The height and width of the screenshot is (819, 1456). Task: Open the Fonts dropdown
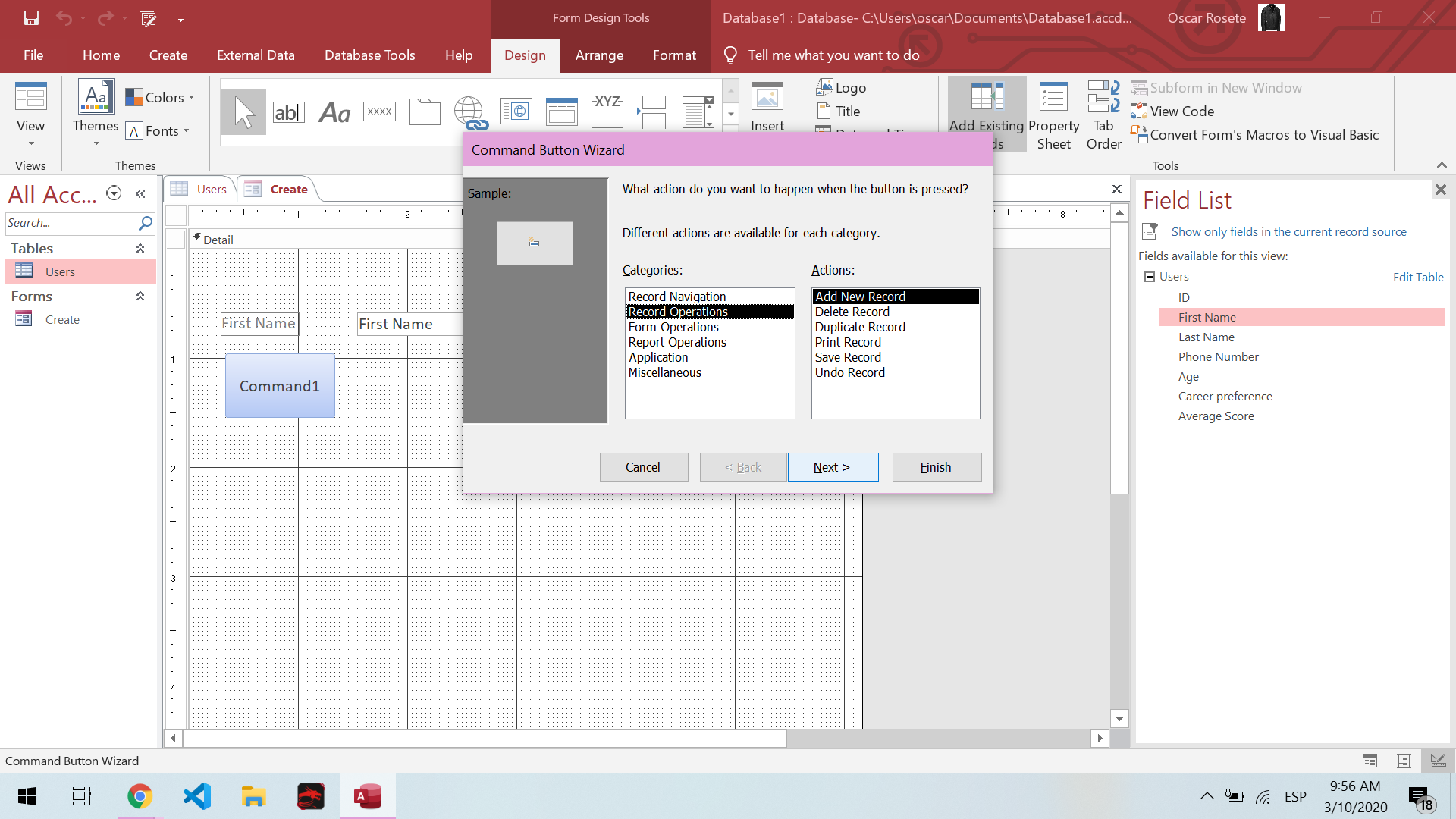158,131
